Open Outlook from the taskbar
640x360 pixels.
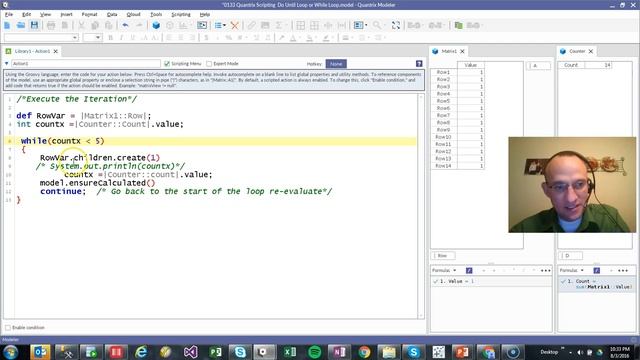(x=40, y=352)
